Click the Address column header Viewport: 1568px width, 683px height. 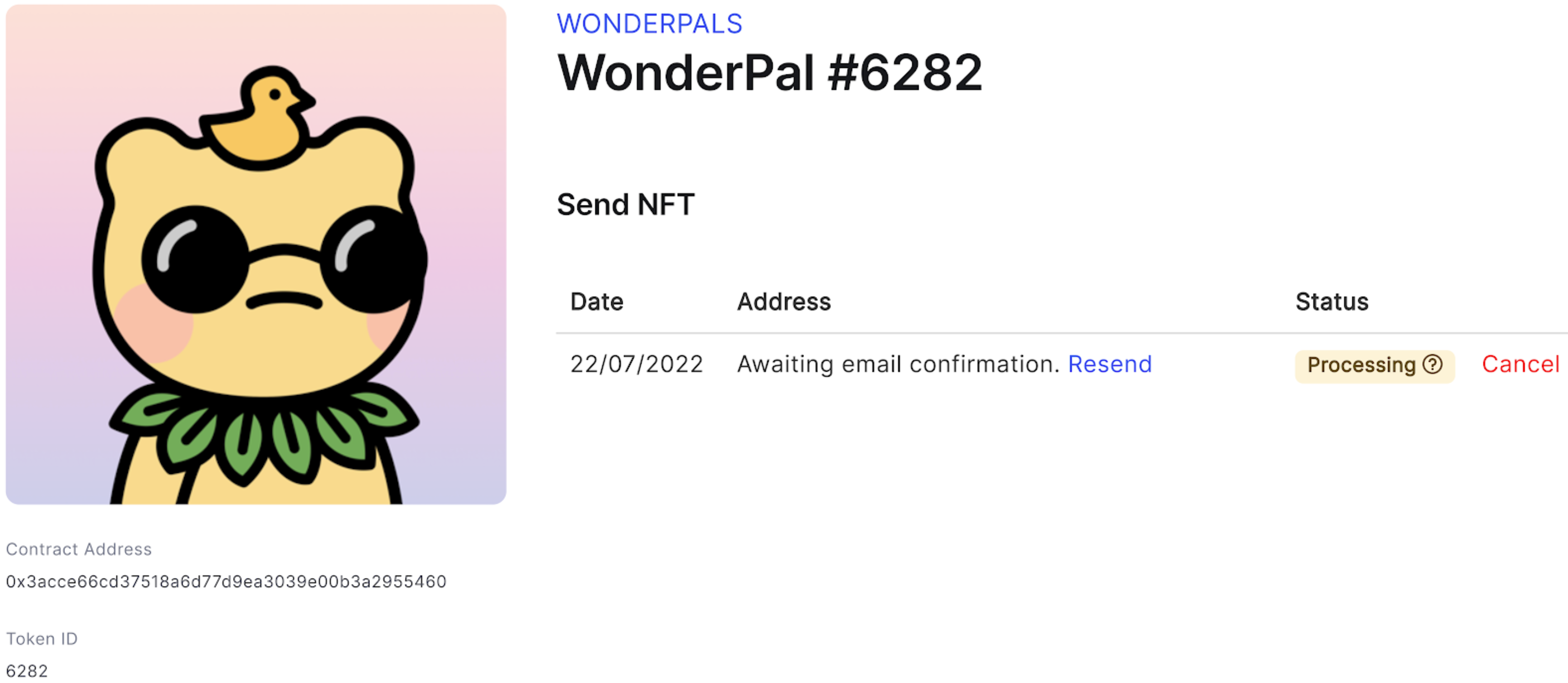pos(783,302)
